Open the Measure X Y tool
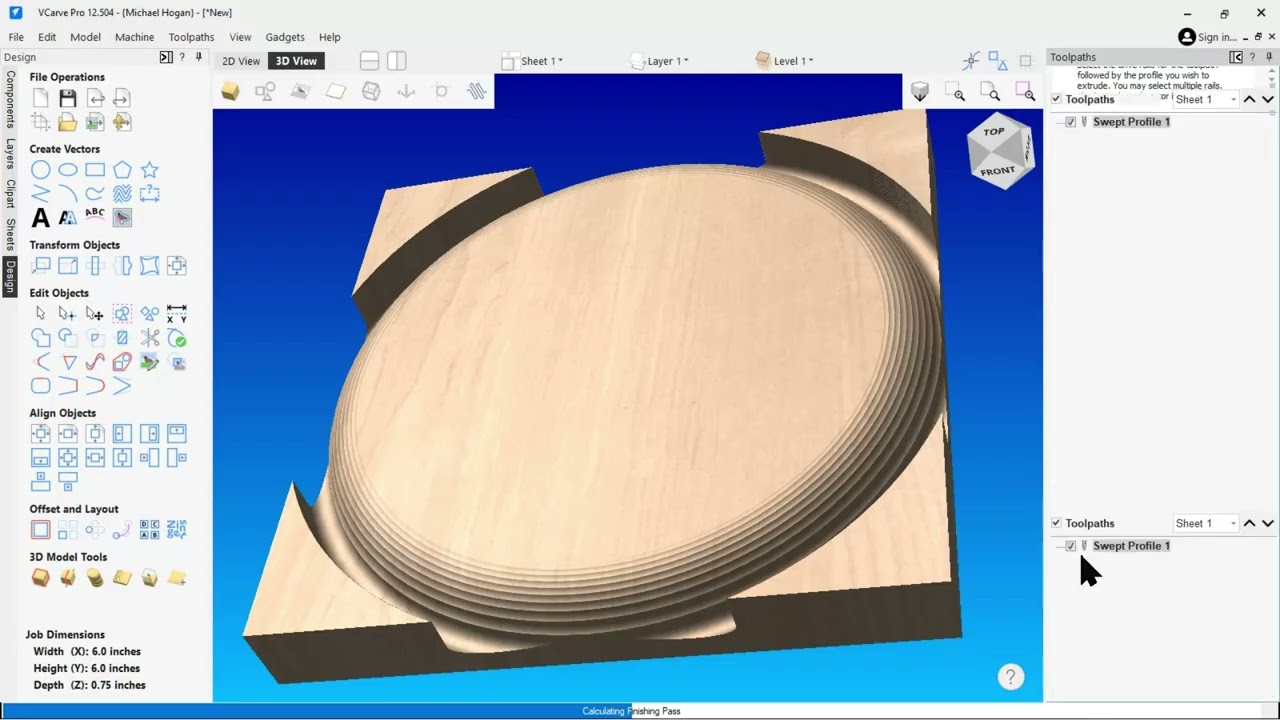 pos(176,314)
